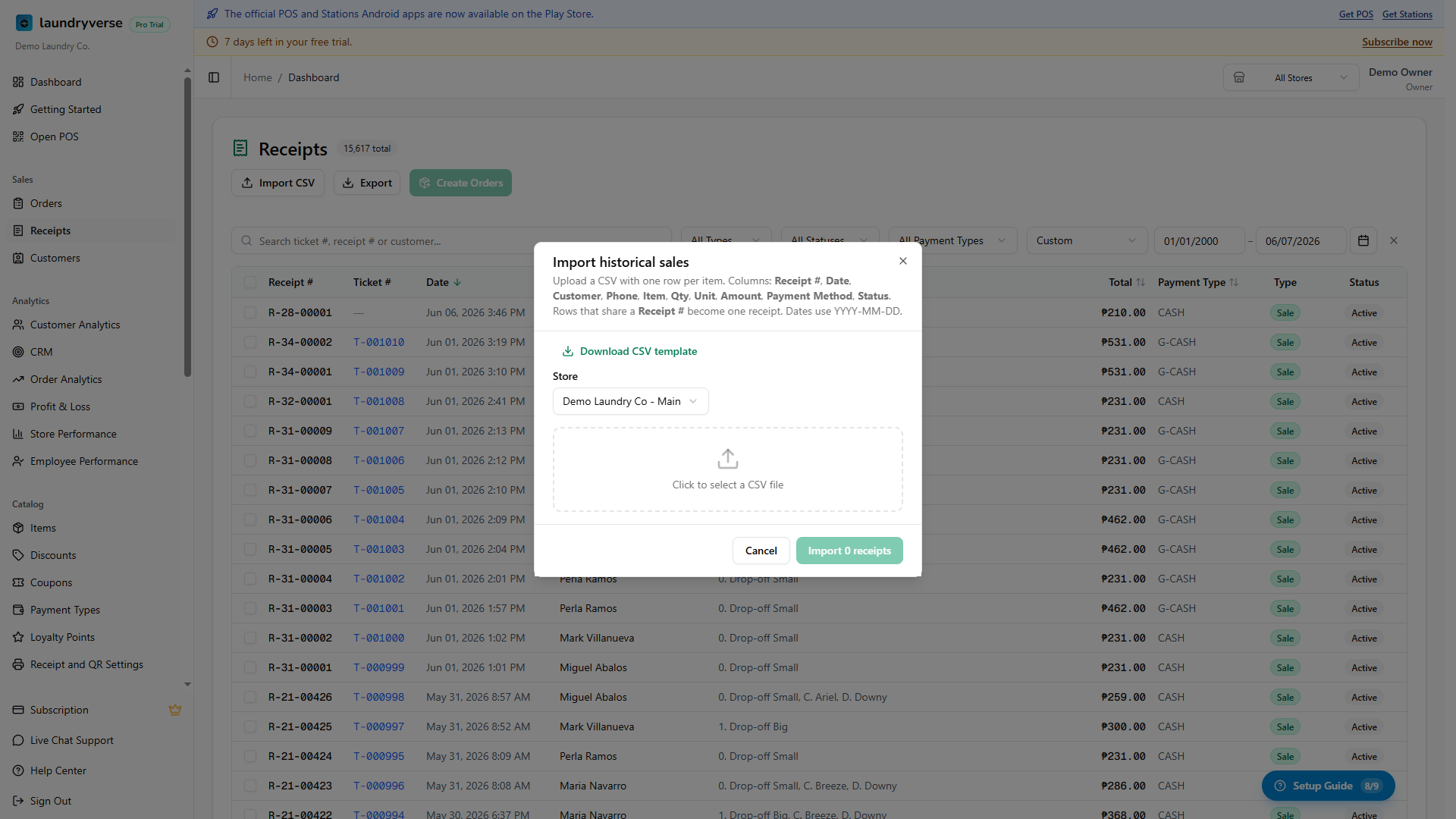Click the upload icon in CSV drop zone

coord(727,459)
